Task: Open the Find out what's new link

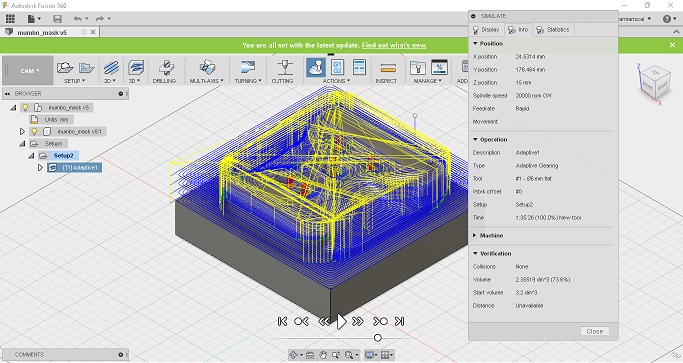Action: pyautogui.click(x=394, y=45)
